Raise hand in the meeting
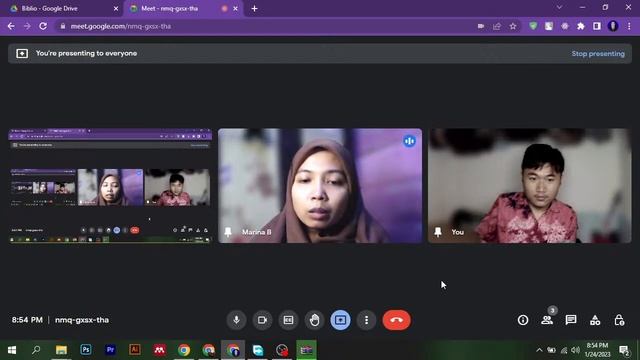The height and width of the screenshot is (360, 640). [314, 320]
